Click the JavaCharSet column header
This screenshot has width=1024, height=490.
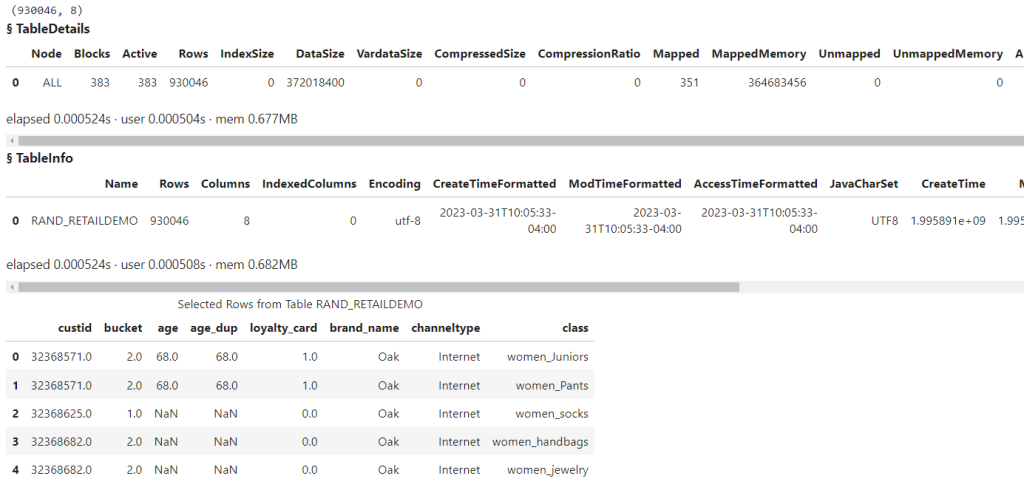tap(864, 184)
